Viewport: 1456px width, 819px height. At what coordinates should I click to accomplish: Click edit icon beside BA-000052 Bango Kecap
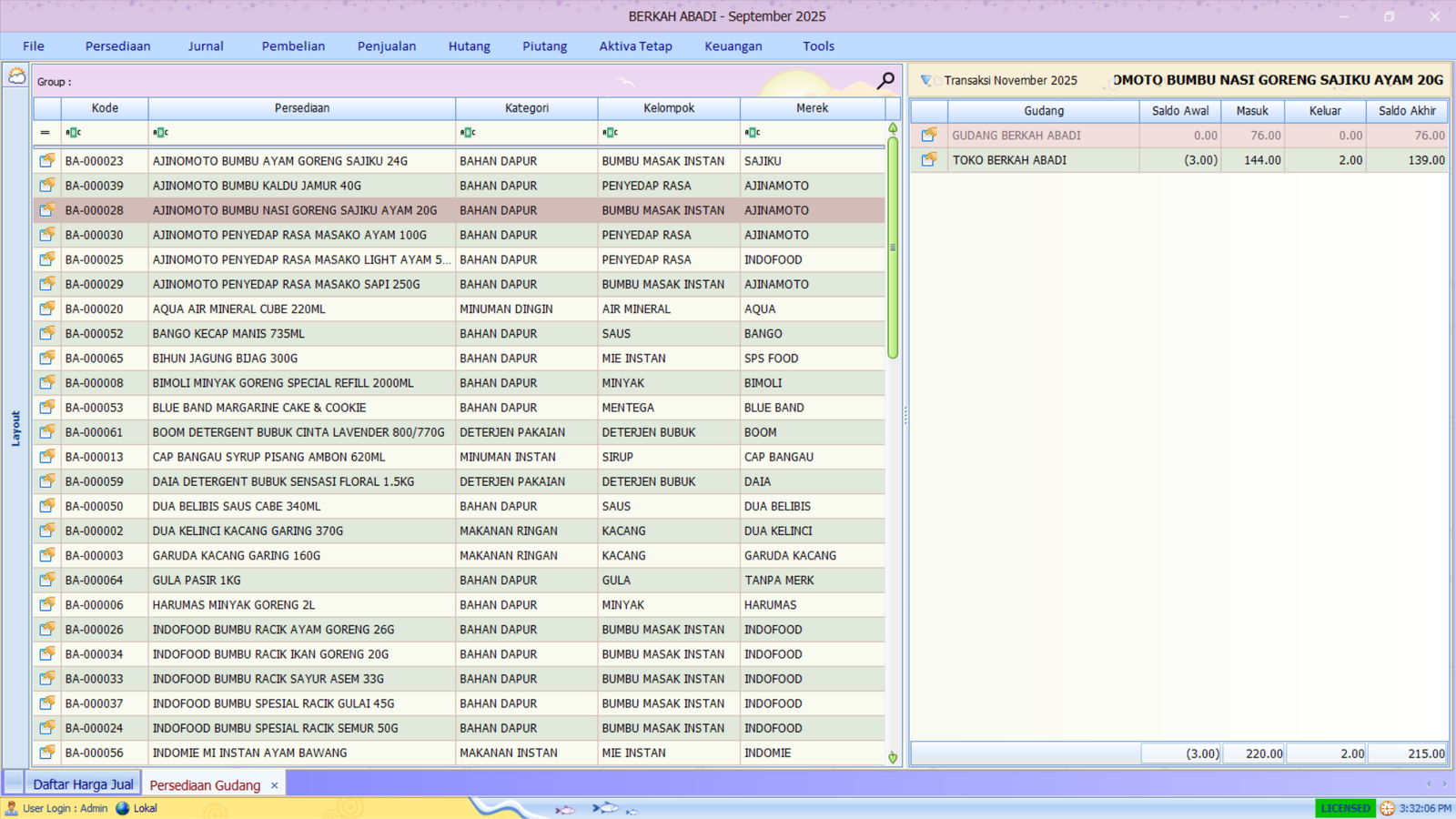coord(46,334)
